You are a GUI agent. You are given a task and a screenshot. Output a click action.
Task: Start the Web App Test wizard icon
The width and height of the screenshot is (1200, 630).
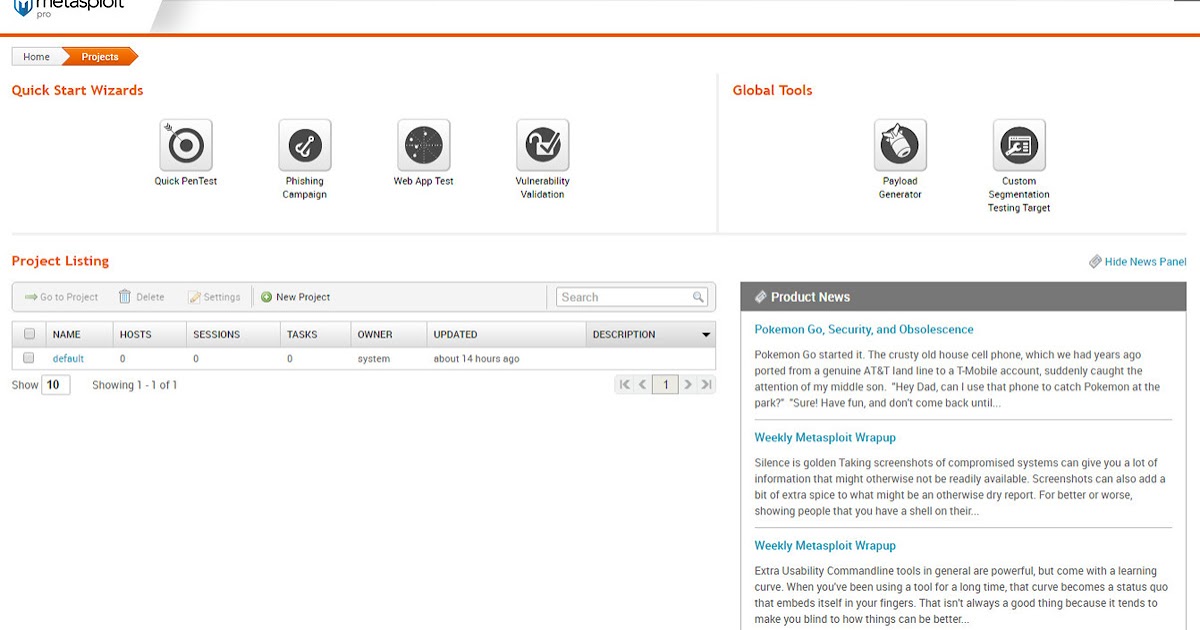pos(424,145)
